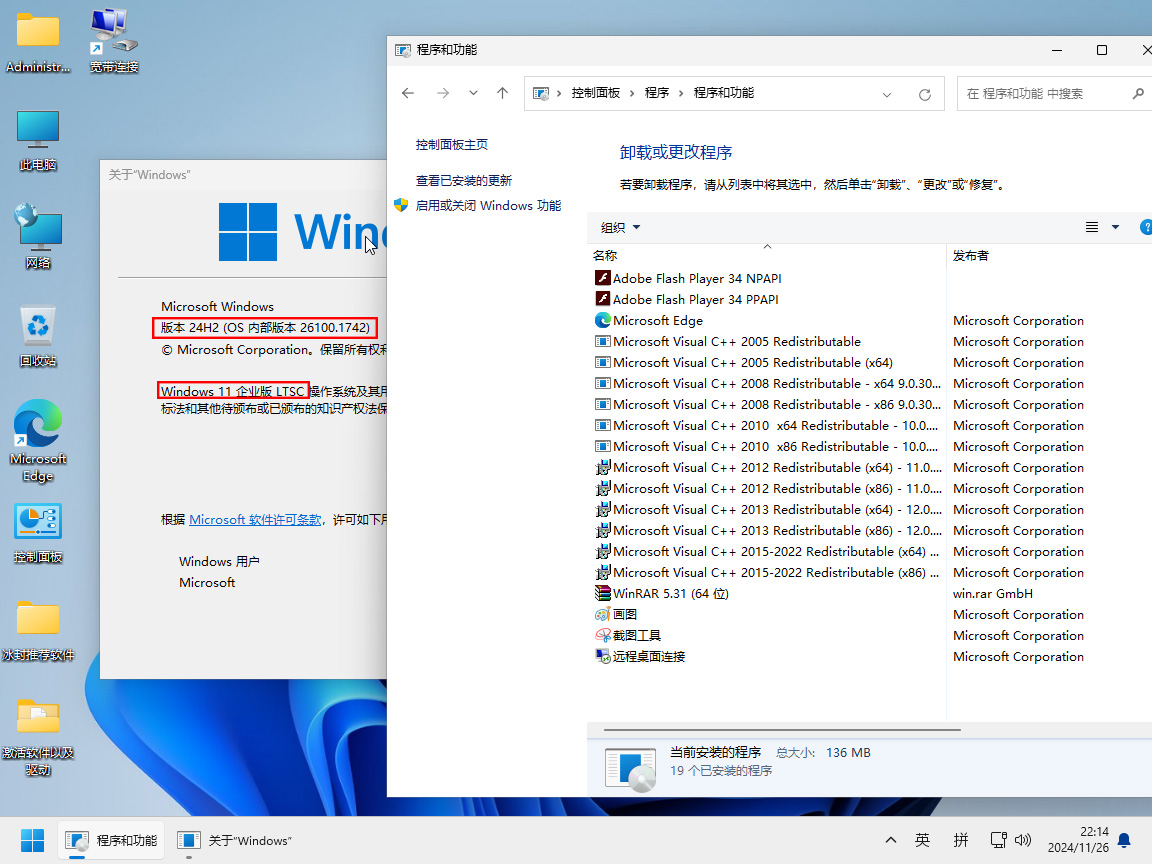Click the Adobe Flash Player NPAPI icon
The image size is (1152, 864).
(x=602, y=278)
